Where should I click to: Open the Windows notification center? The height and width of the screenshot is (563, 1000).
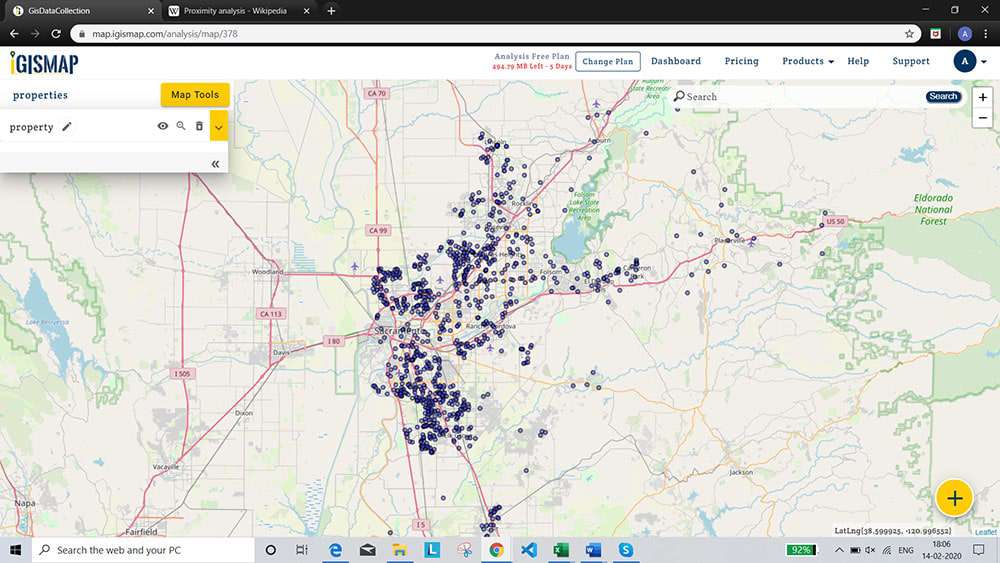click(978, 550)
